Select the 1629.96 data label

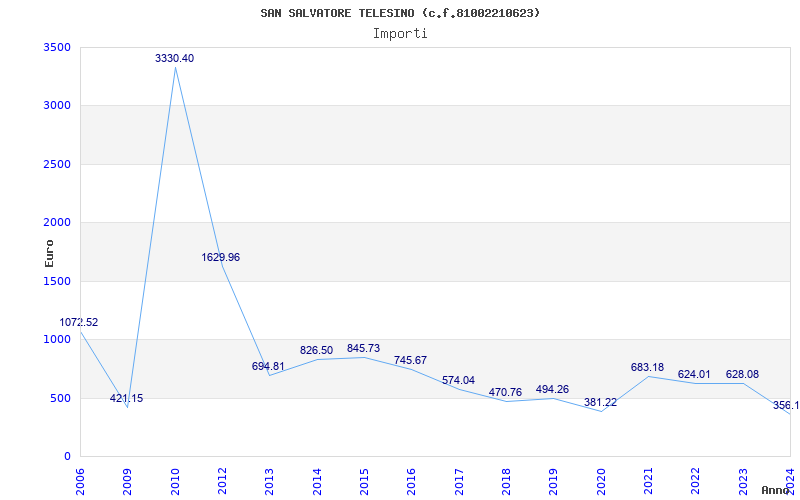click(220, 257)
